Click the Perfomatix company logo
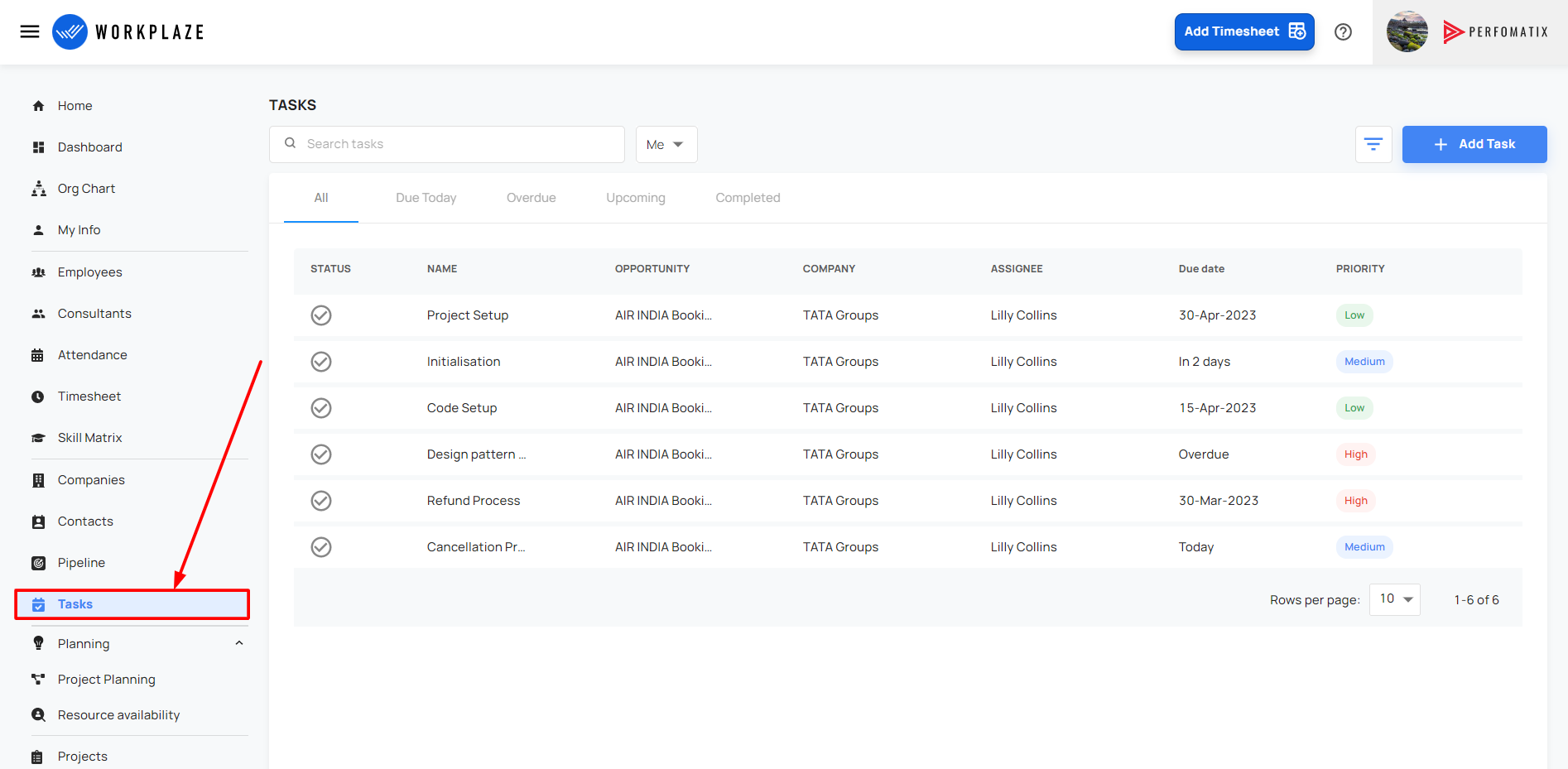Viewport: 1568px width, 769px height. click(x=1495, y=31)
